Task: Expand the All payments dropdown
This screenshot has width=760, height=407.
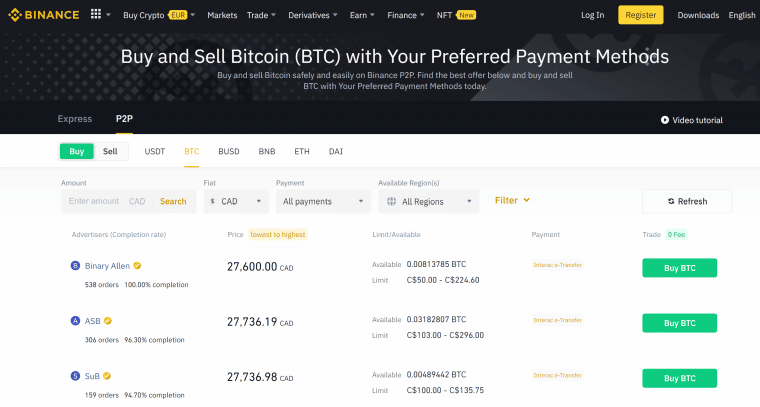Action: (322, 201)
